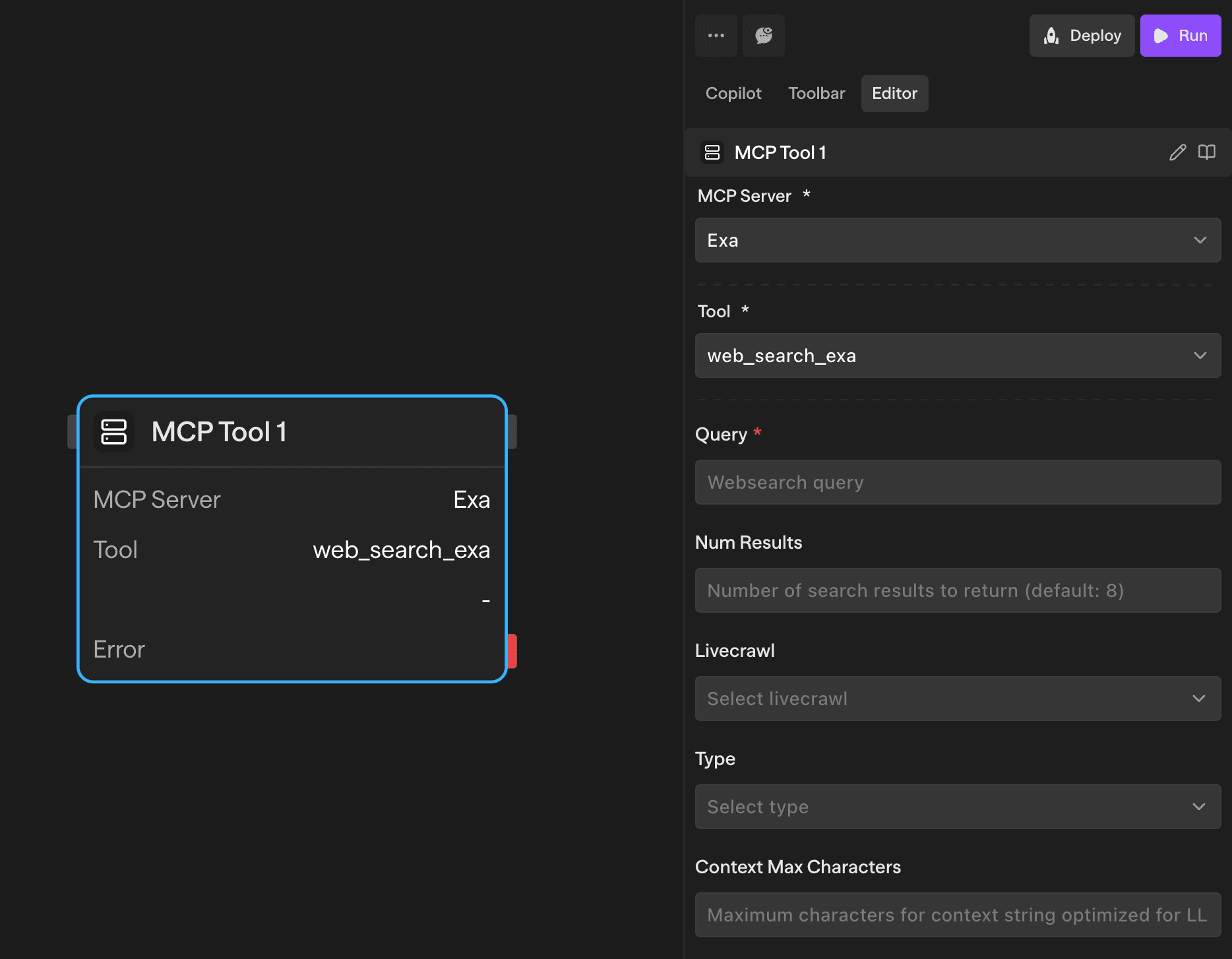The width and height of the screenshot is (1232, 959).
Task: Open the Tool dropdown showing web_search_exa
Action: click(x=958, y=356)
